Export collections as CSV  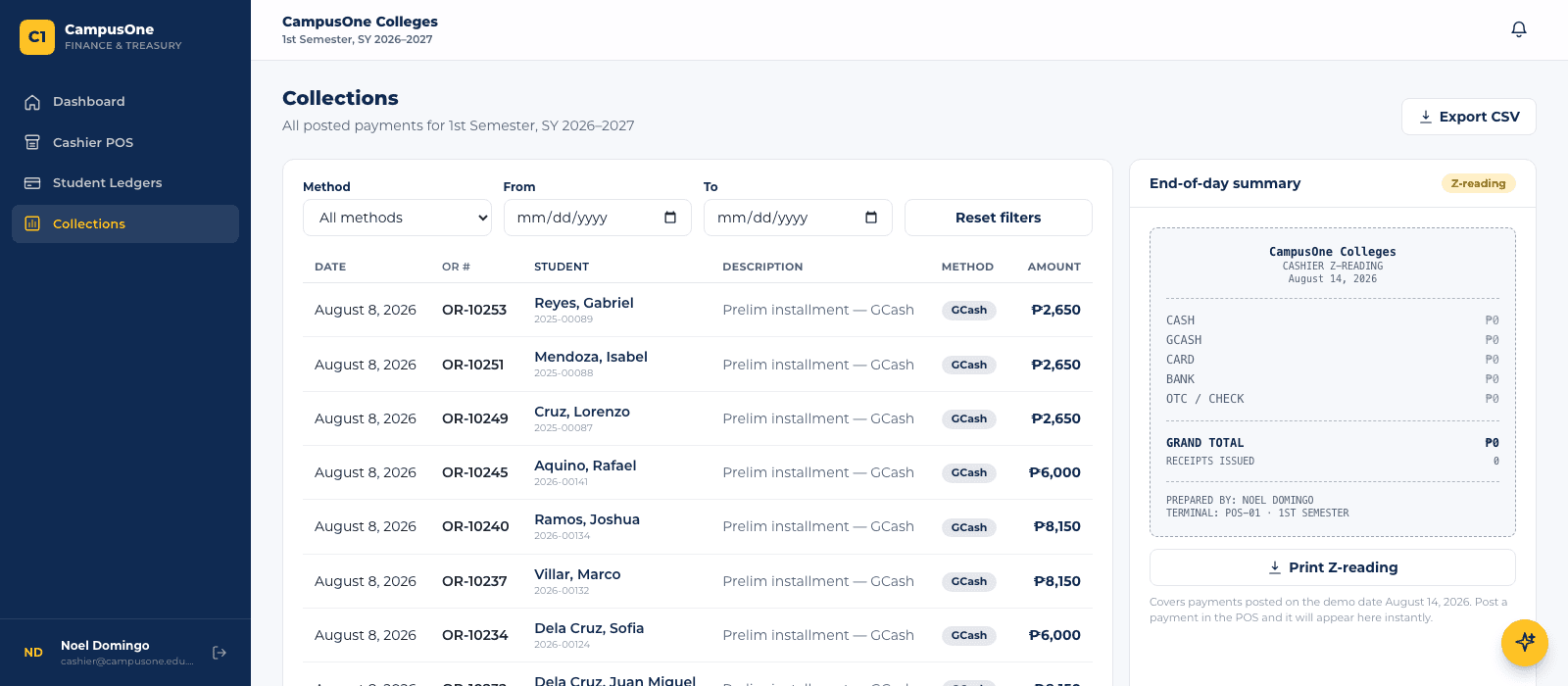coord(1469,117)
